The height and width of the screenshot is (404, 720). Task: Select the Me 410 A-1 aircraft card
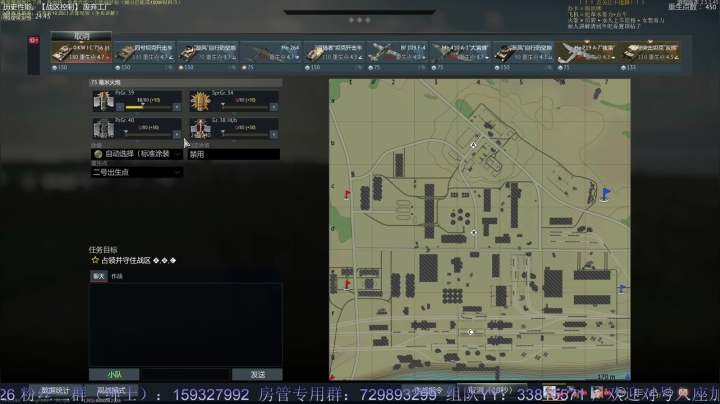(461, 52)
